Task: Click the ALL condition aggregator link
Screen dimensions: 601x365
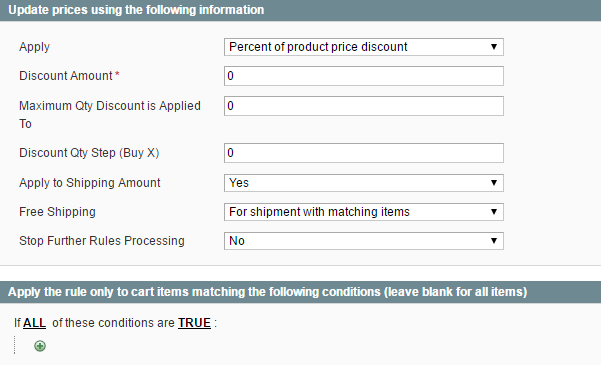Action: [34, 323]
